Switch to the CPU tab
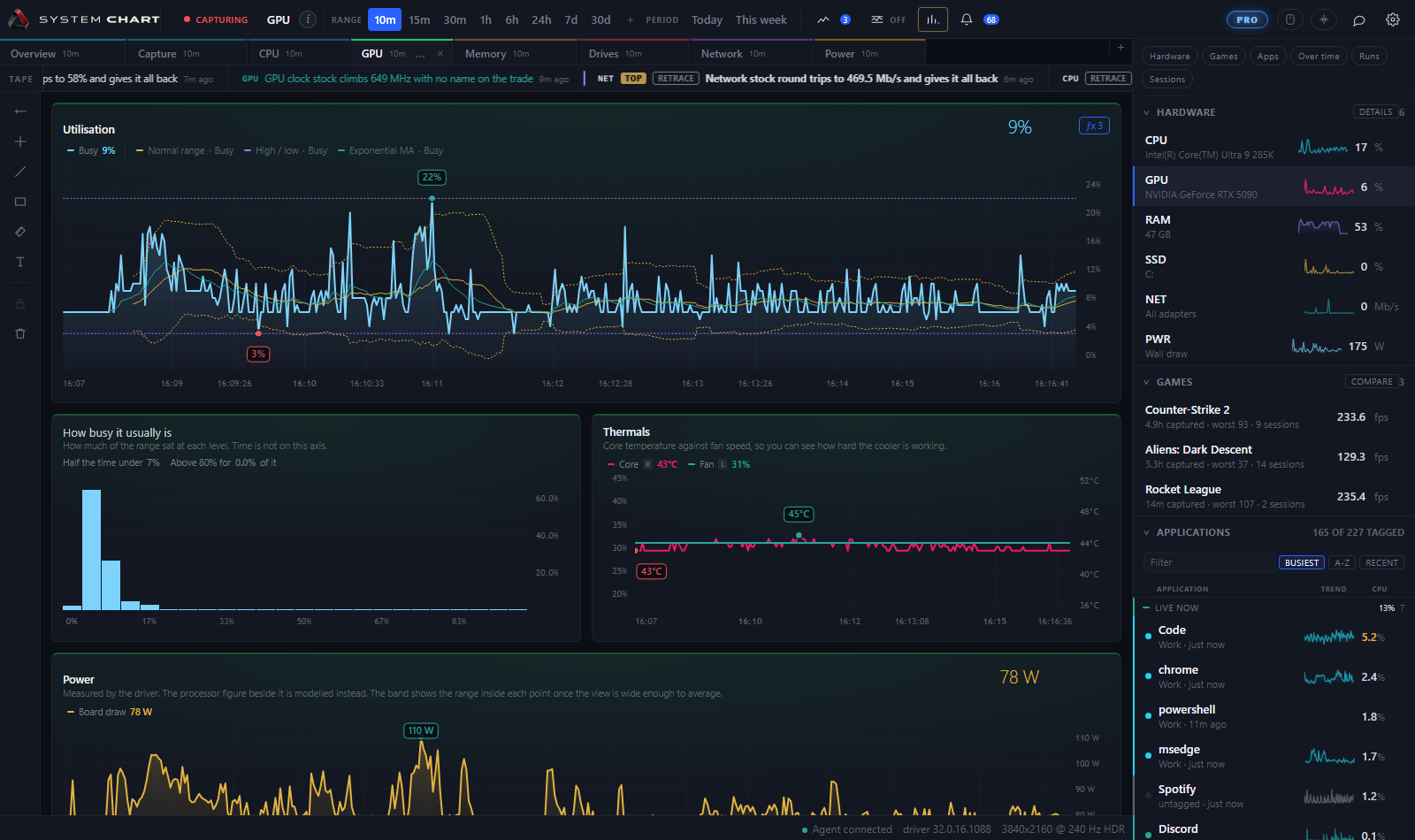The image size is (1415, 840). click(x=299, y=53)
